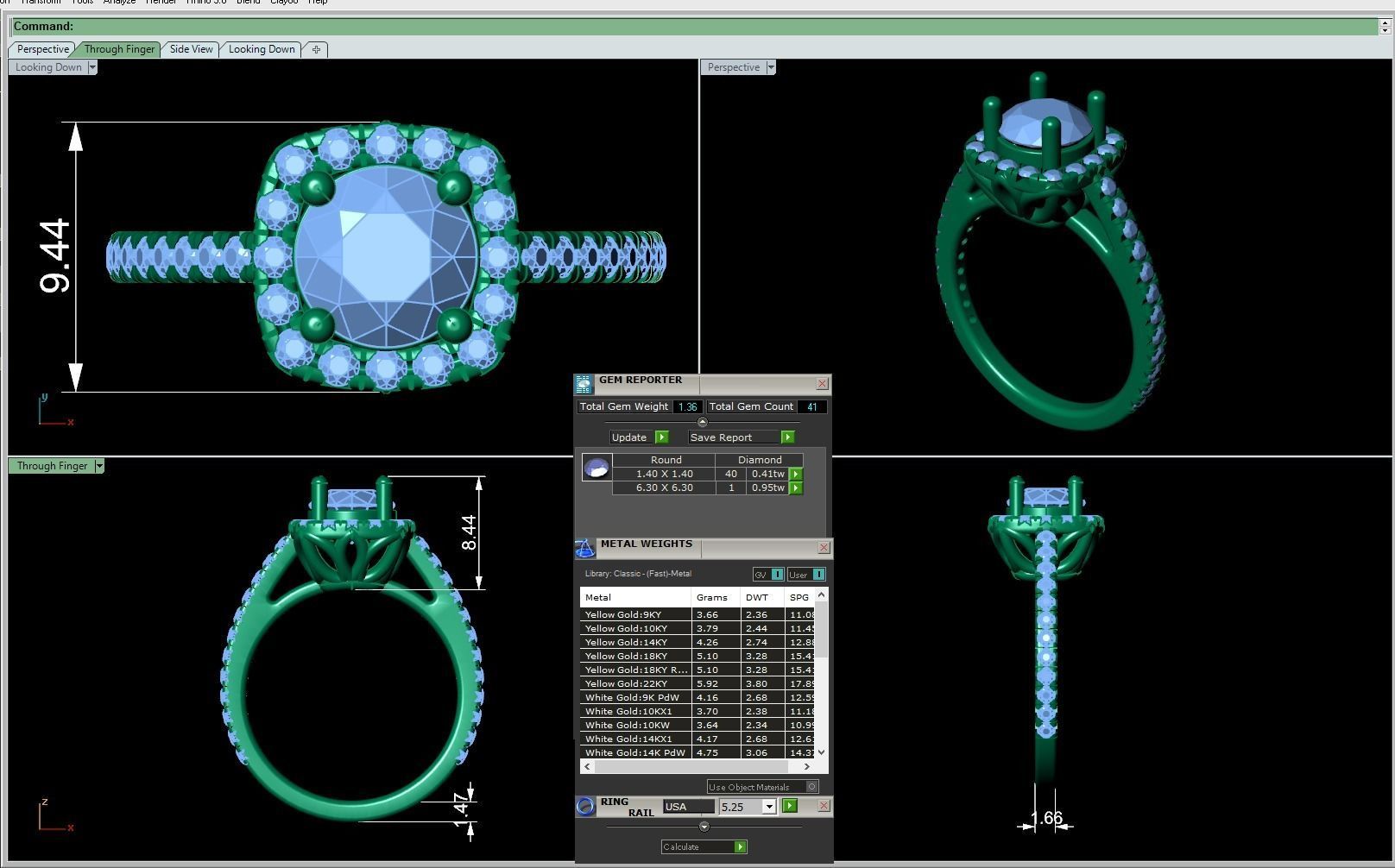Close the Gem Reporter panel

pos(822,383)
